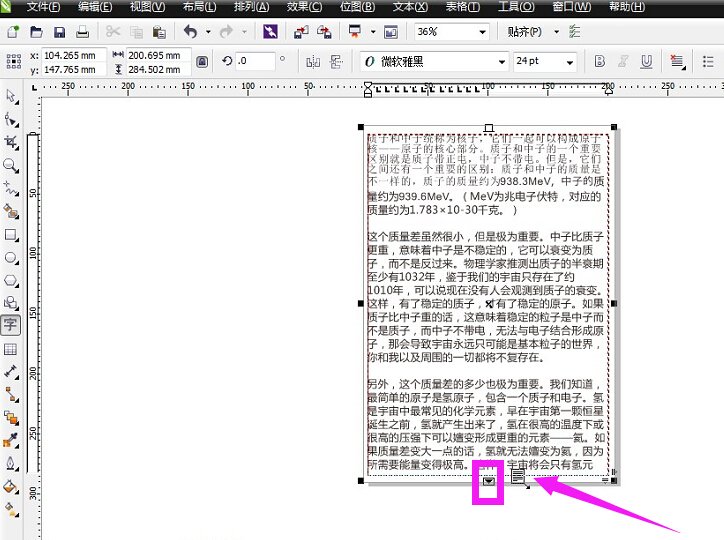This screenshot has width=724, height=540.
Task: Mirror the object horizontally
Action: pos(313,62)
